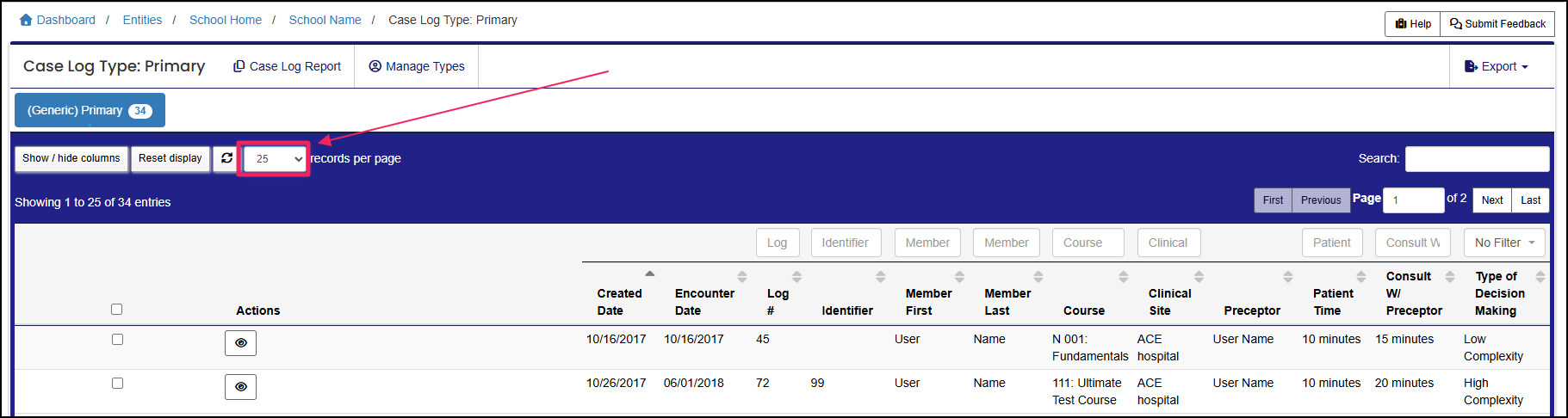The width and height of the screenshot is (1568, 418).
Task: Click '20 minutes' consult cell
Action: pyautogui.click(x=1404, y=383)
